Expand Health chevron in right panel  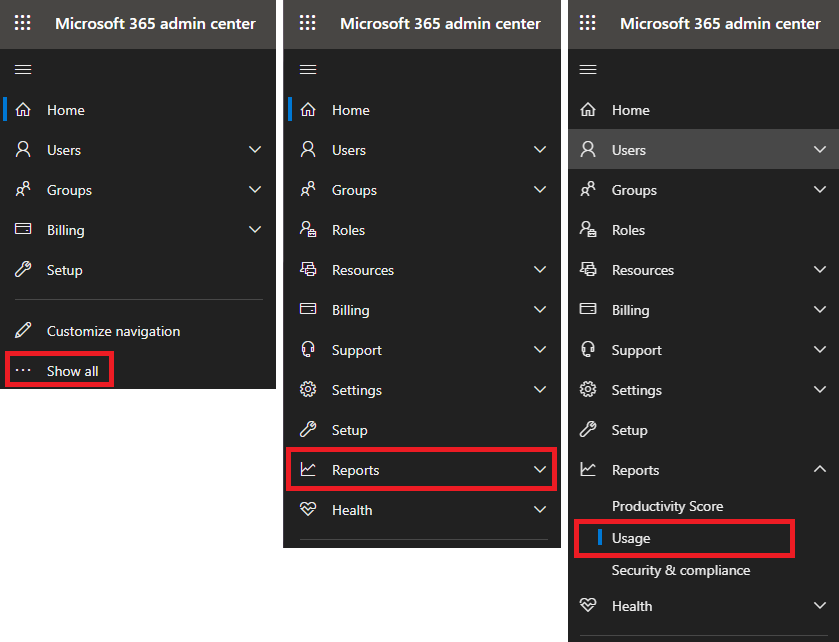click(x=820, y=606)
